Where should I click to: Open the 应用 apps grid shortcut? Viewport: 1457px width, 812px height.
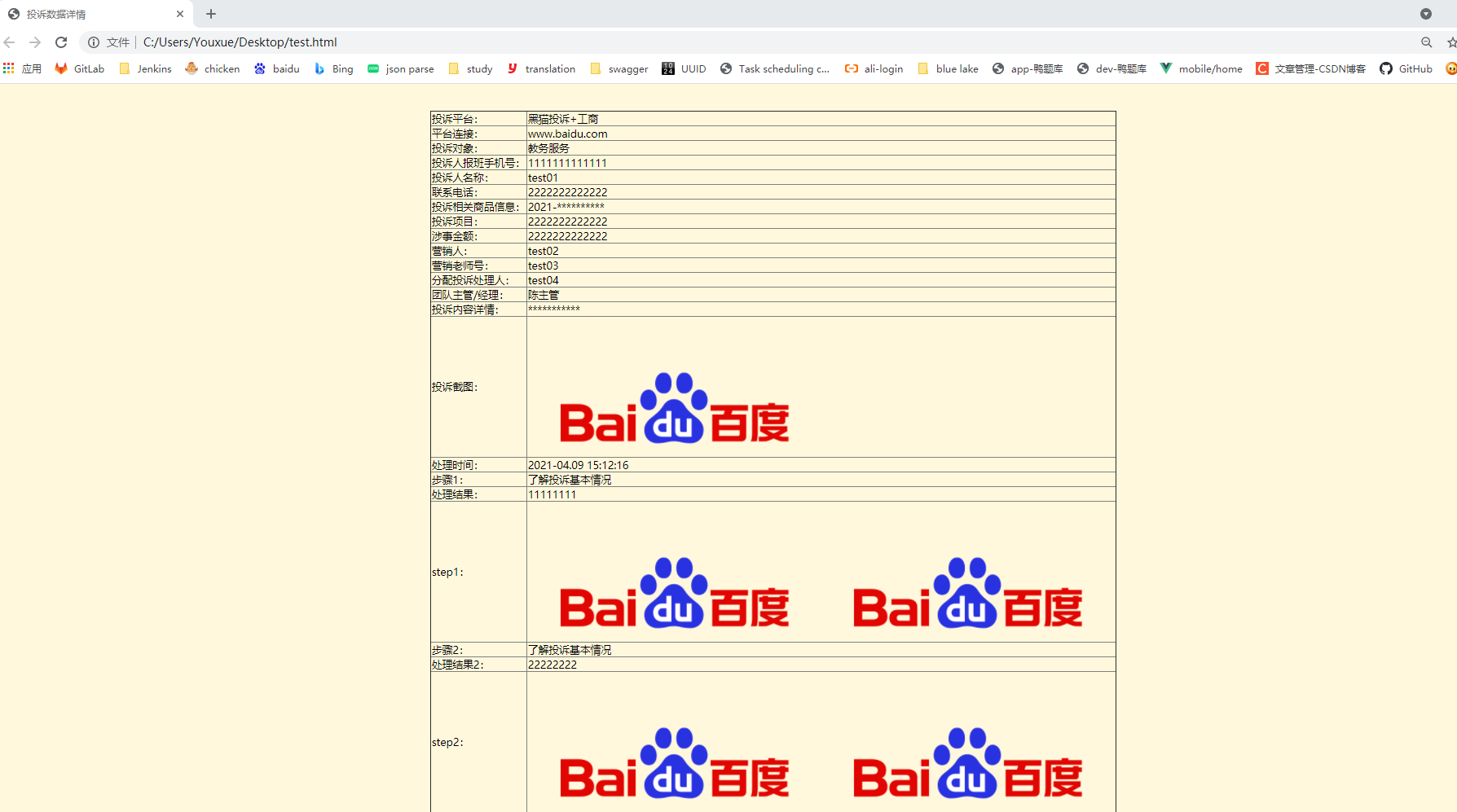(x=23, y=69)
